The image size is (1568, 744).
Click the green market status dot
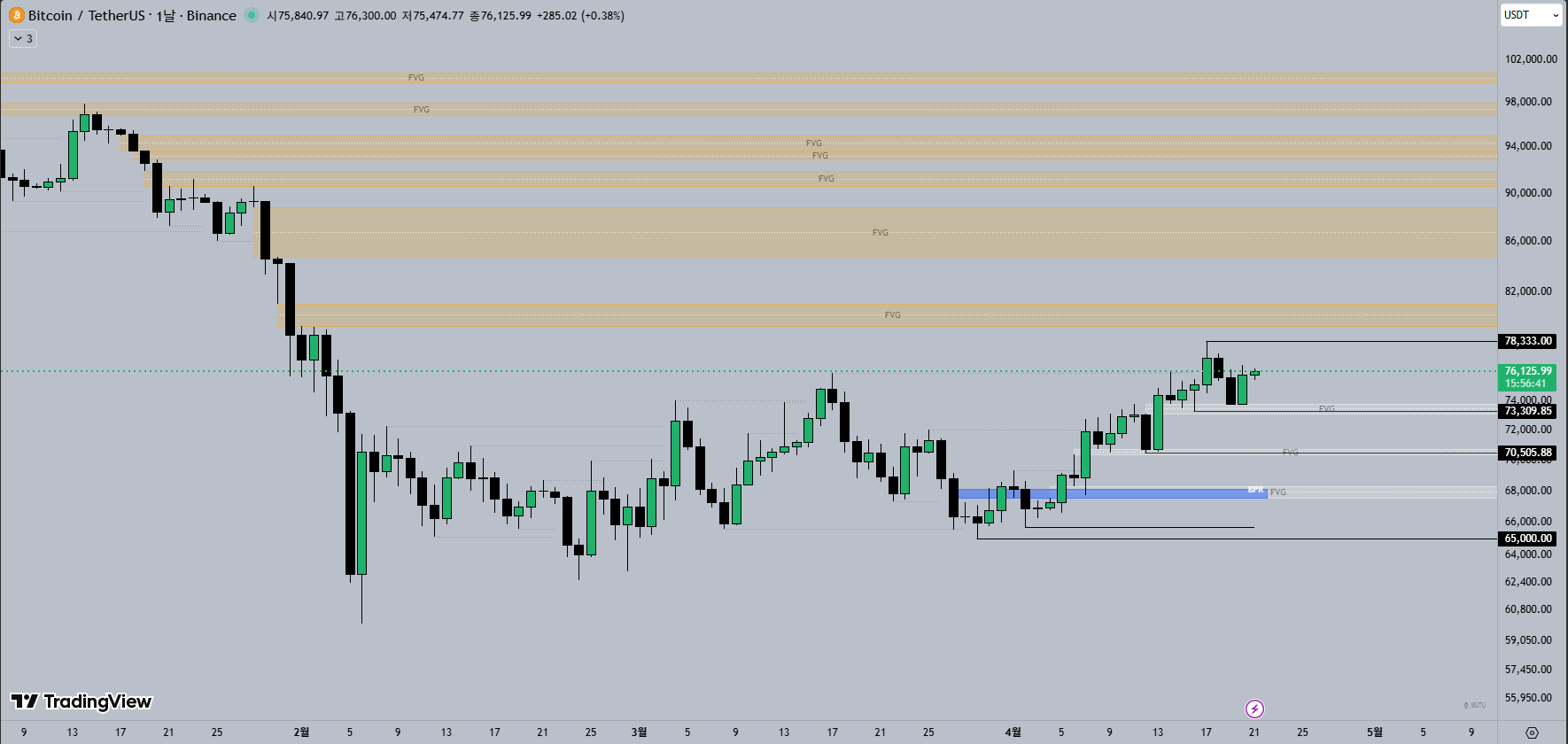click(x=252, y=15)
